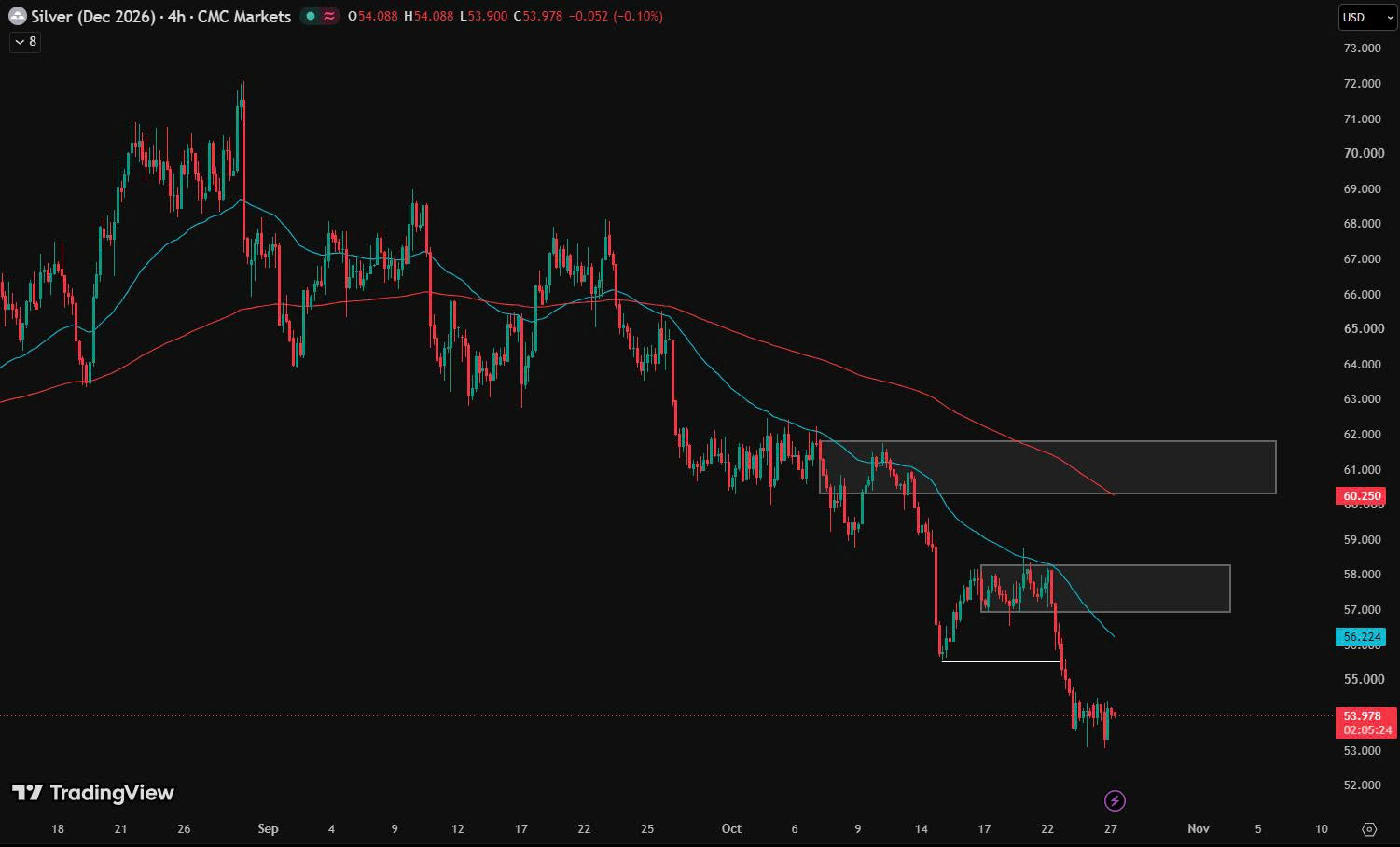The image size is (1400, 847).
Task: Expand the collapsed indicators list showing 8
Action: [x=25, y=41]
